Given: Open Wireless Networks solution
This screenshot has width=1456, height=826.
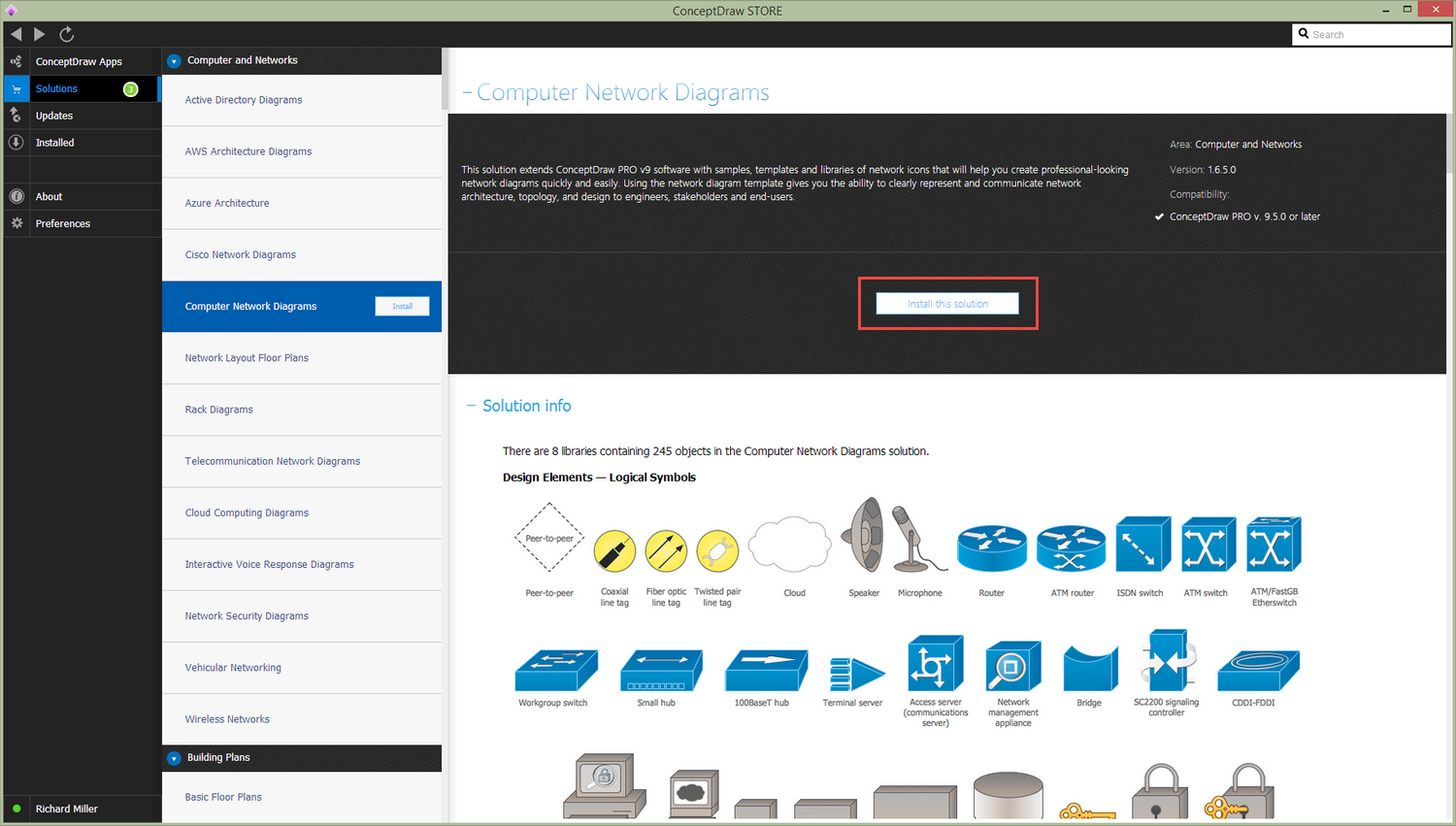Looking at the screenshot, I should tap(302, 719).
